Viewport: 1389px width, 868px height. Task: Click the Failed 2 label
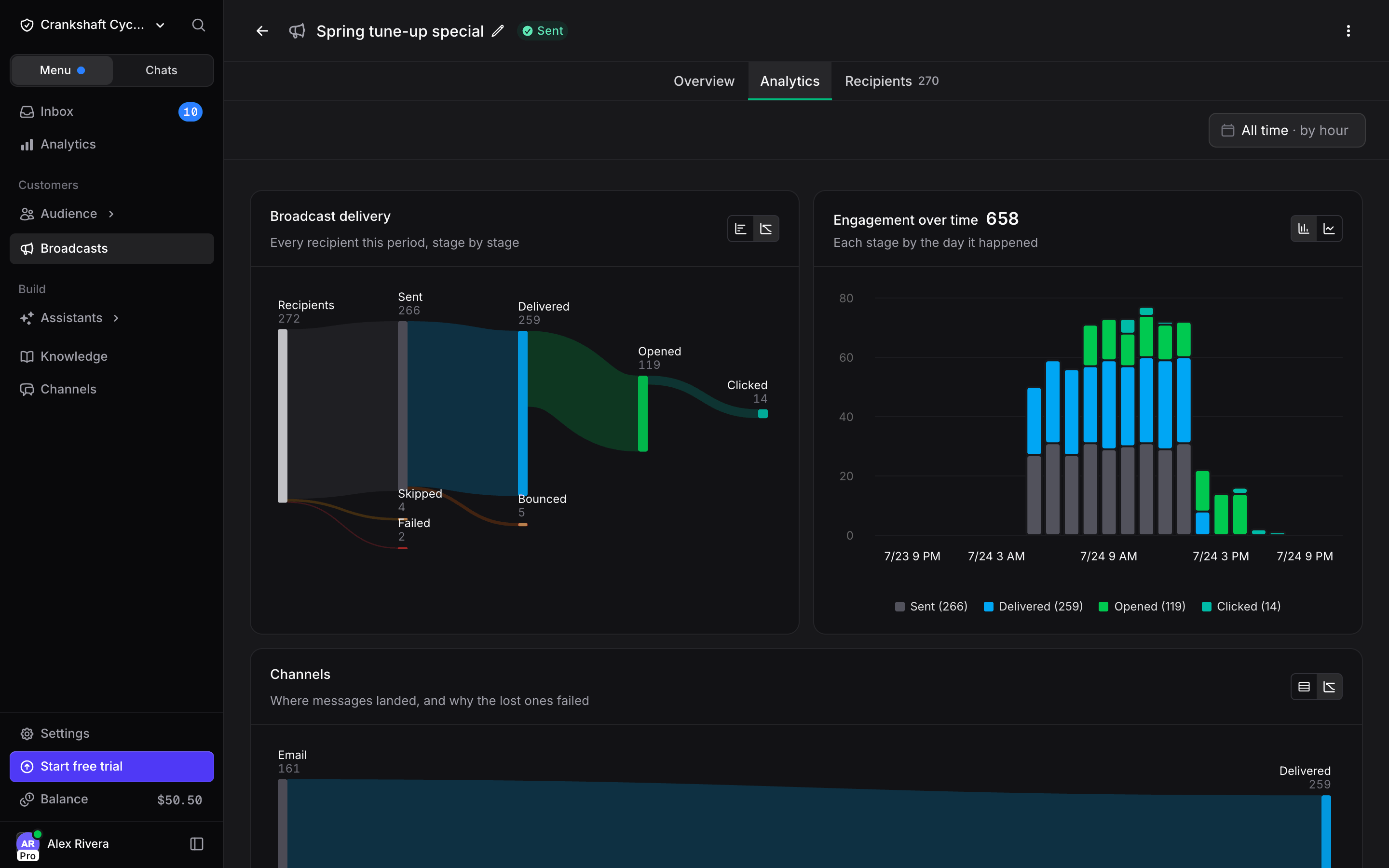(x=414, y=529)
